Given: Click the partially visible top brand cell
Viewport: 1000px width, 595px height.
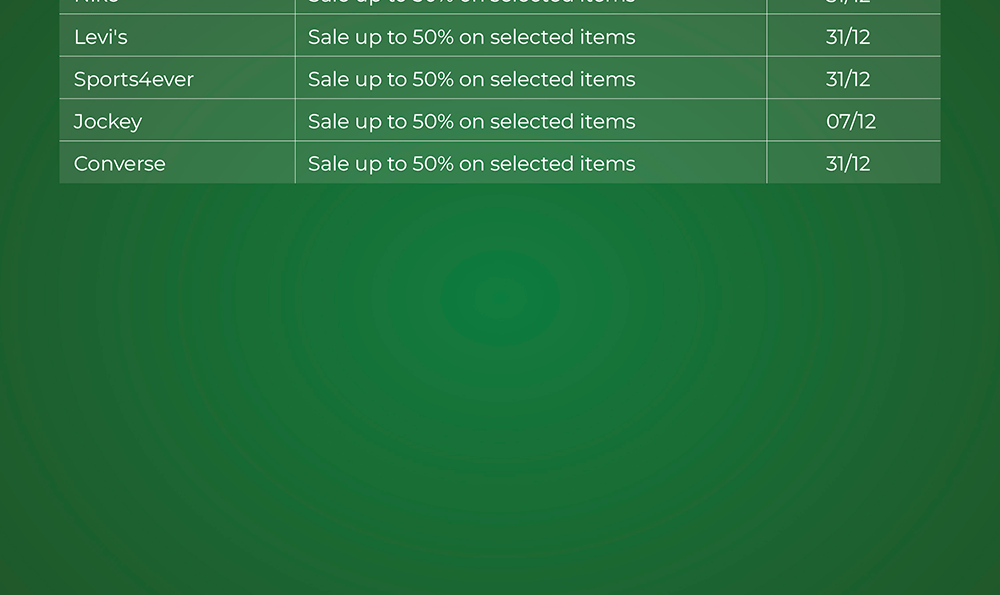Looking at the screenshot, I should (96, 4).
